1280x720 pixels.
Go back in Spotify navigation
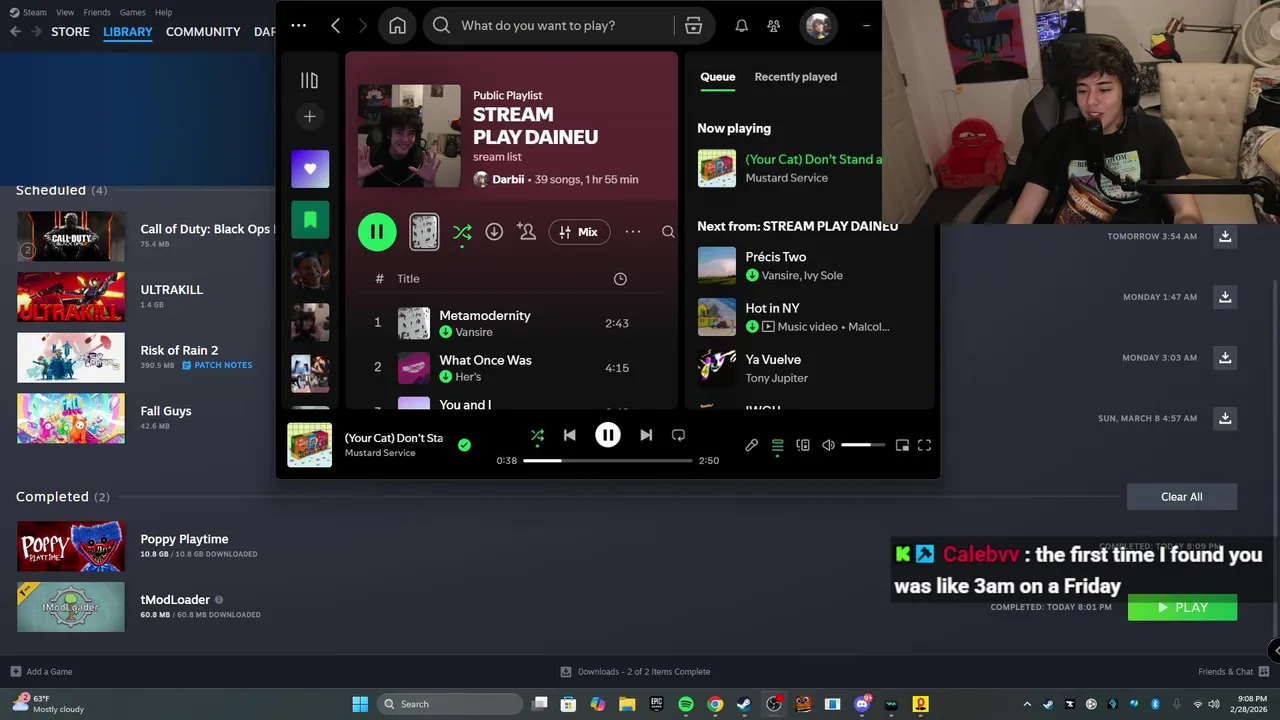click(335, 26)
